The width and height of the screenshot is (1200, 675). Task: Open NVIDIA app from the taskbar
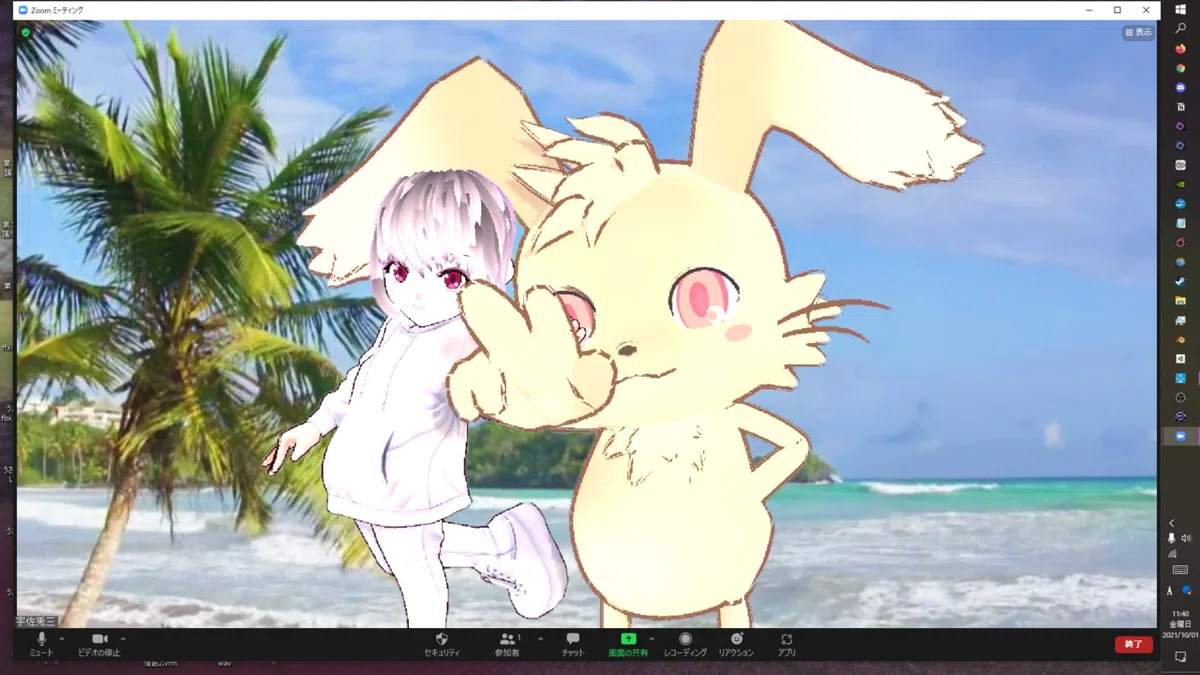[1180, 184]
